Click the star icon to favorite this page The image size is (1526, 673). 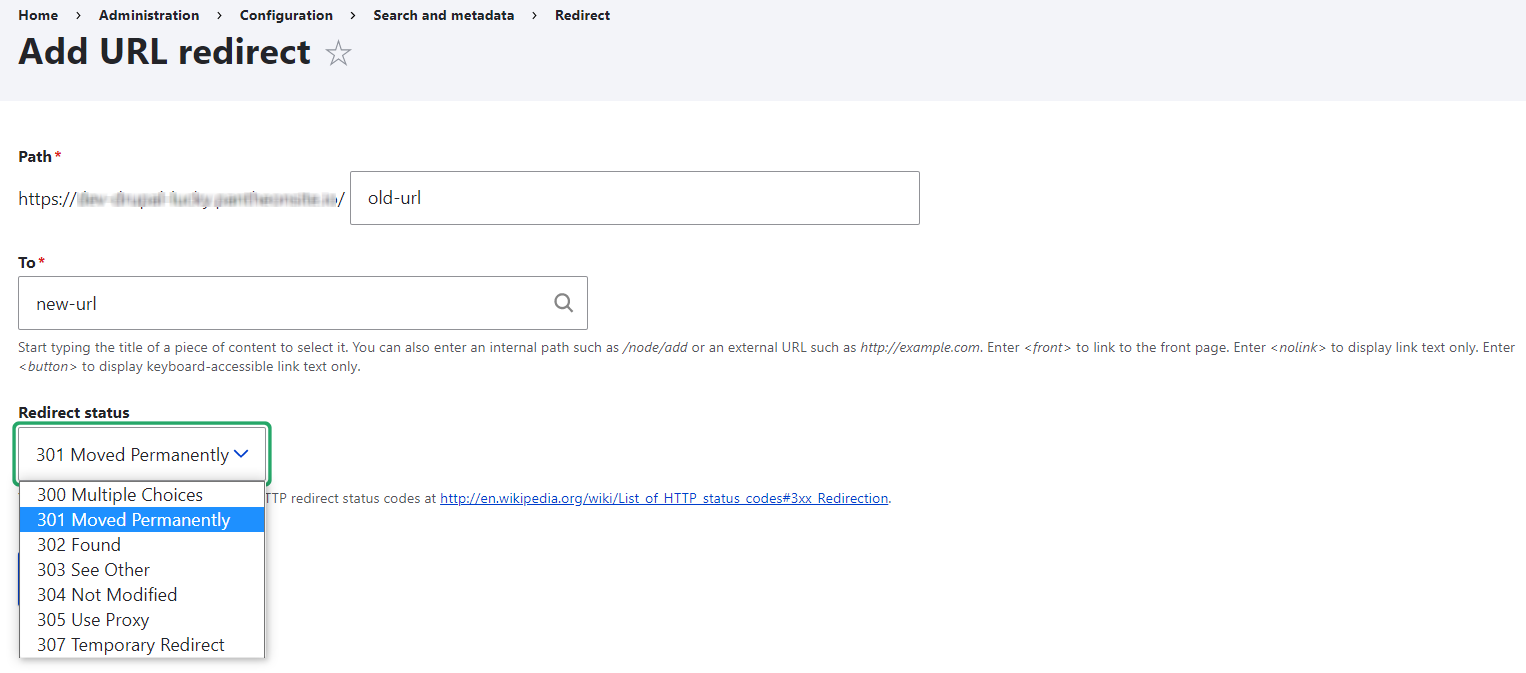point(339,54)
